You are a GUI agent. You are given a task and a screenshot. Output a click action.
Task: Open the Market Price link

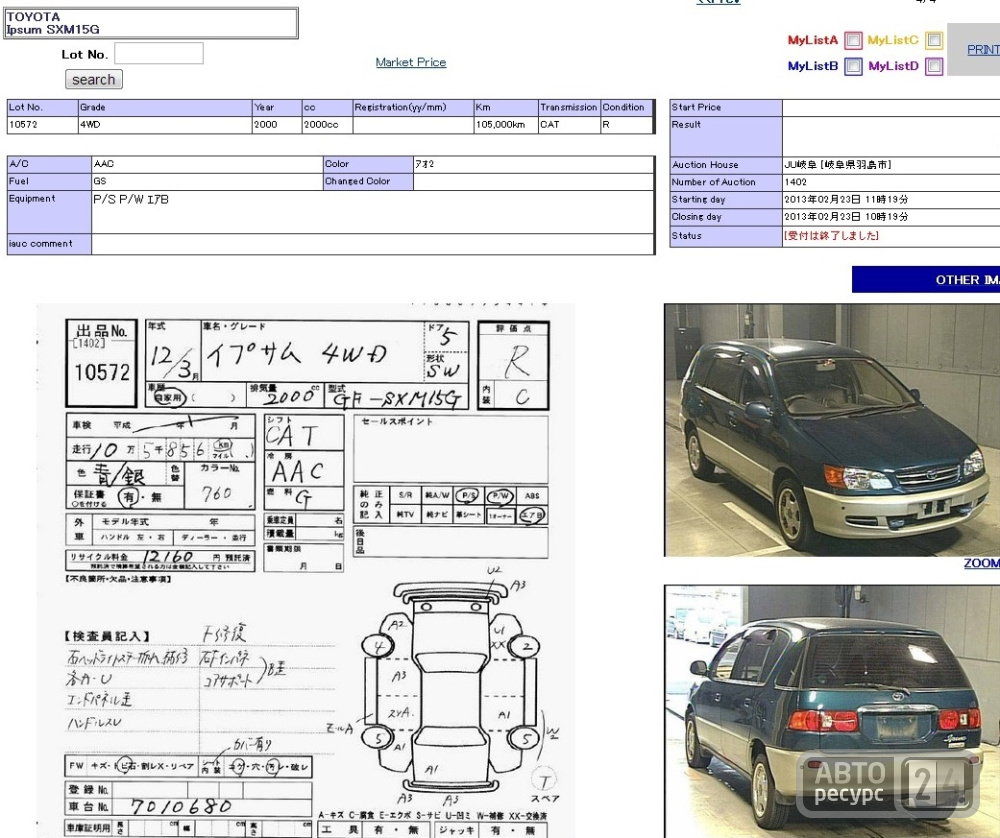(x=411, y=62)
